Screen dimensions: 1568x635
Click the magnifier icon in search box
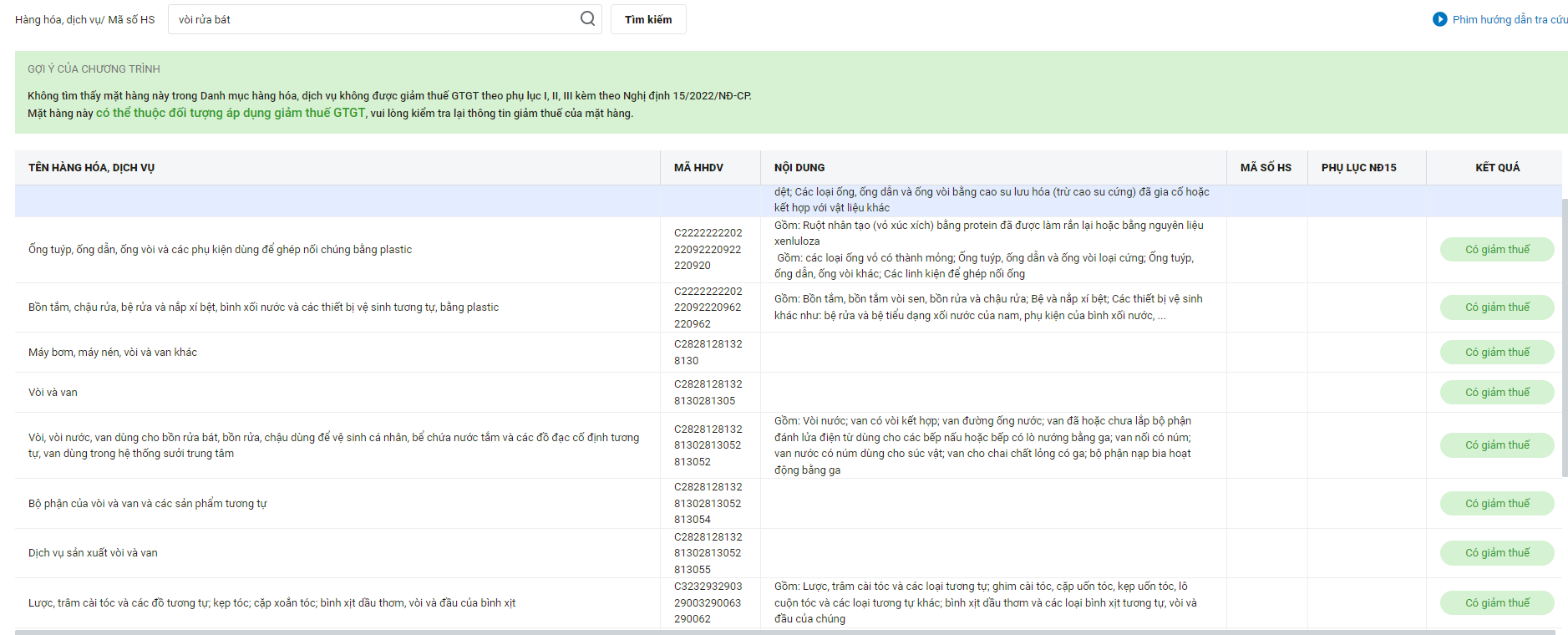point(587,18)
